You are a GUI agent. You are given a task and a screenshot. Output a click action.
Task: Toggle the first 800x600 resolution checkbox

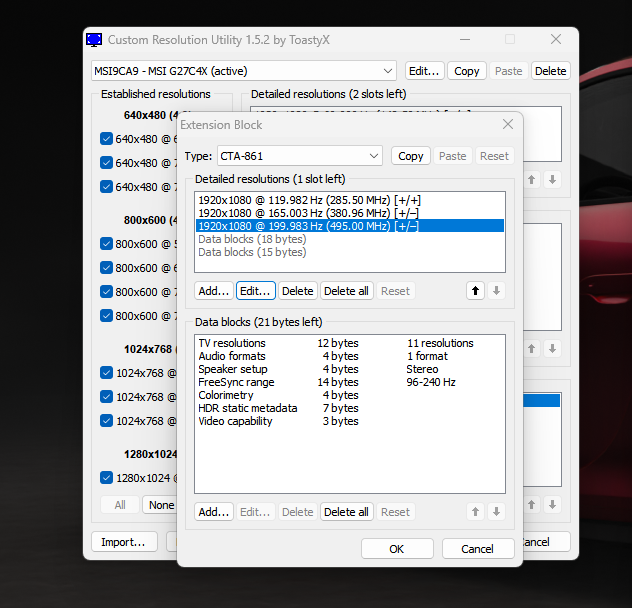point(107,244)
